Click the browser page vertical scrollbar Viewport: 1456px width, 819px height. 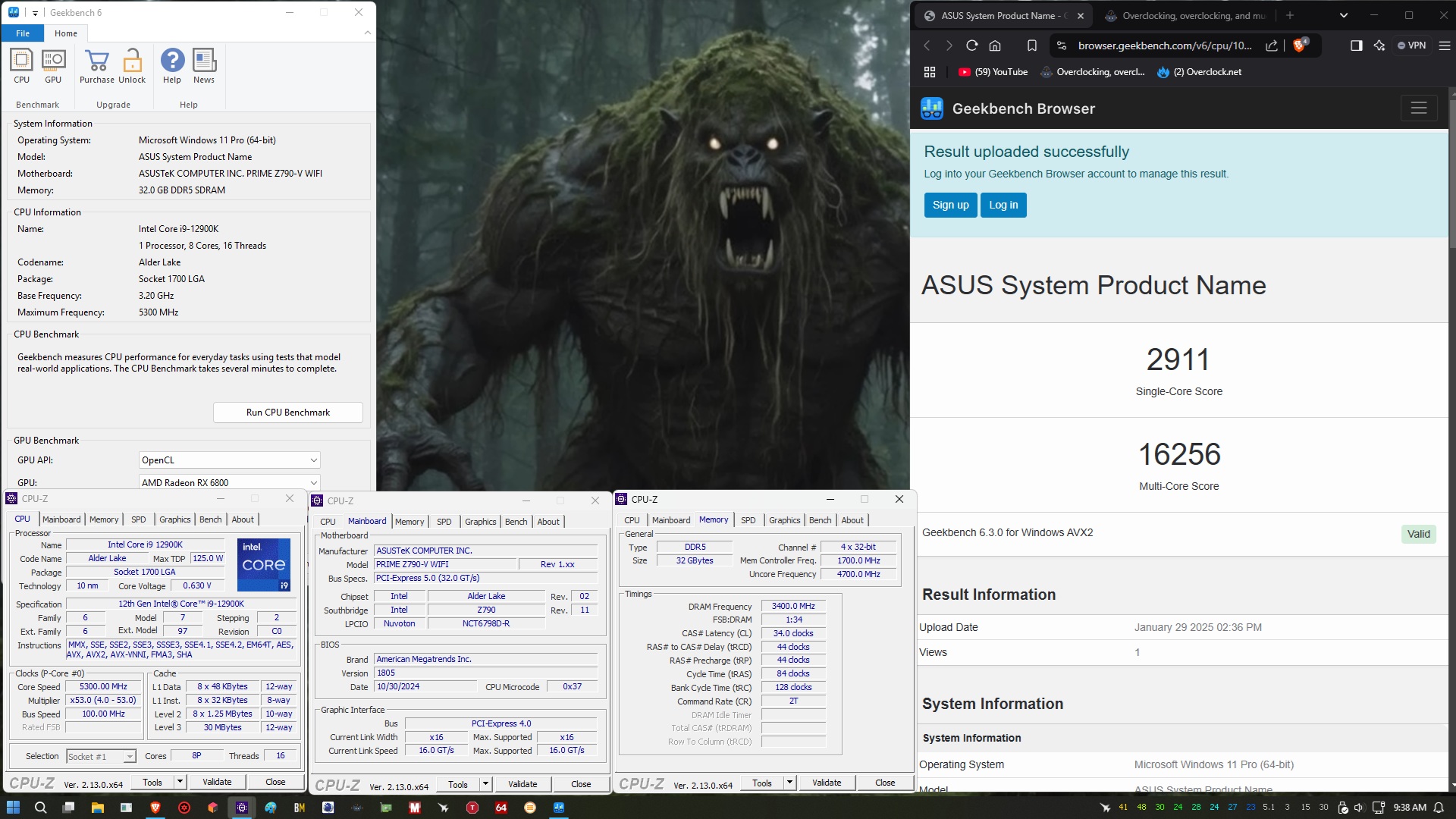pyautogui.click(x=1451, y=174)
